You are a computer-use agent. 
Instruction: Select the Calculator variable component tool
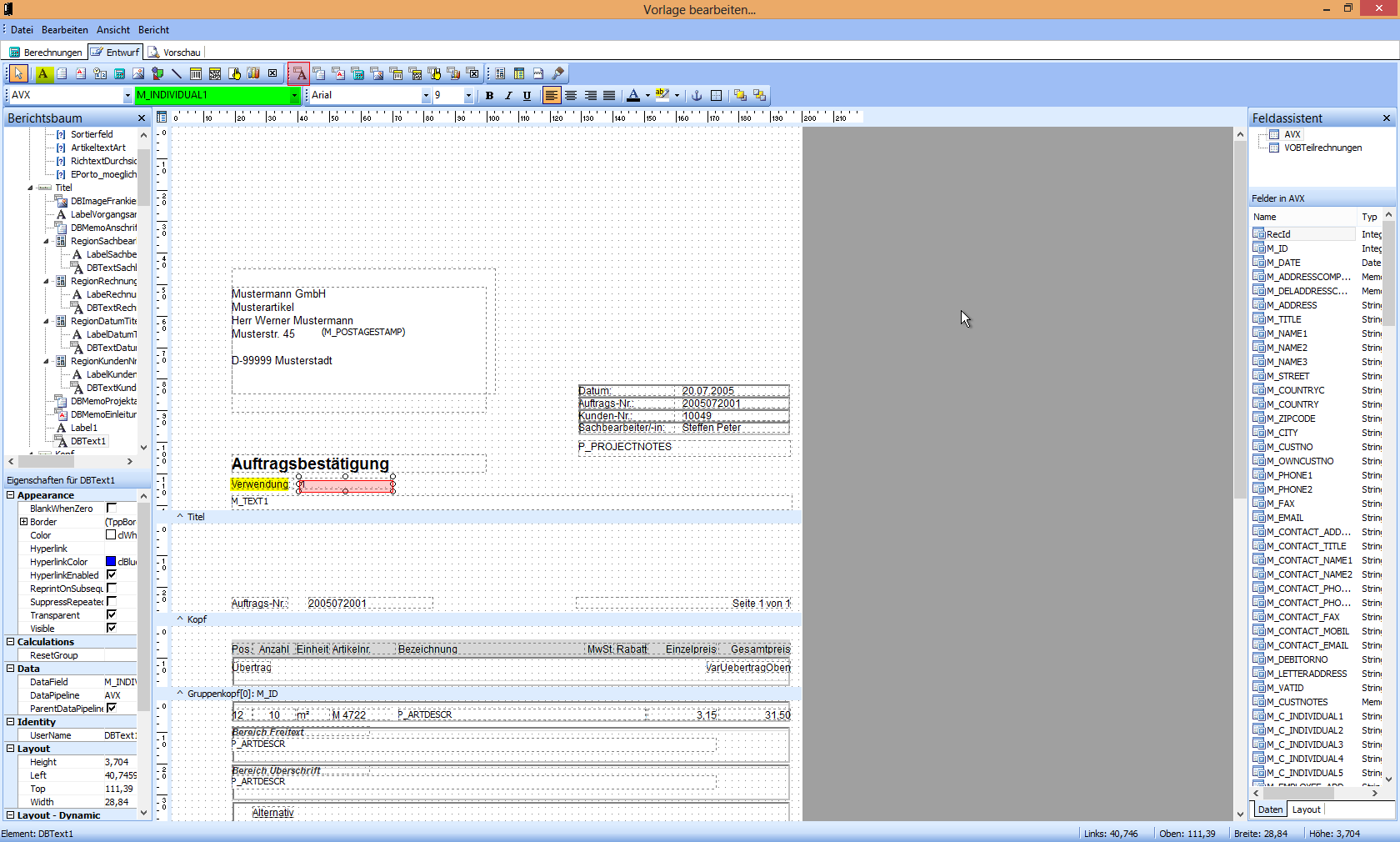tap(119, 73)
